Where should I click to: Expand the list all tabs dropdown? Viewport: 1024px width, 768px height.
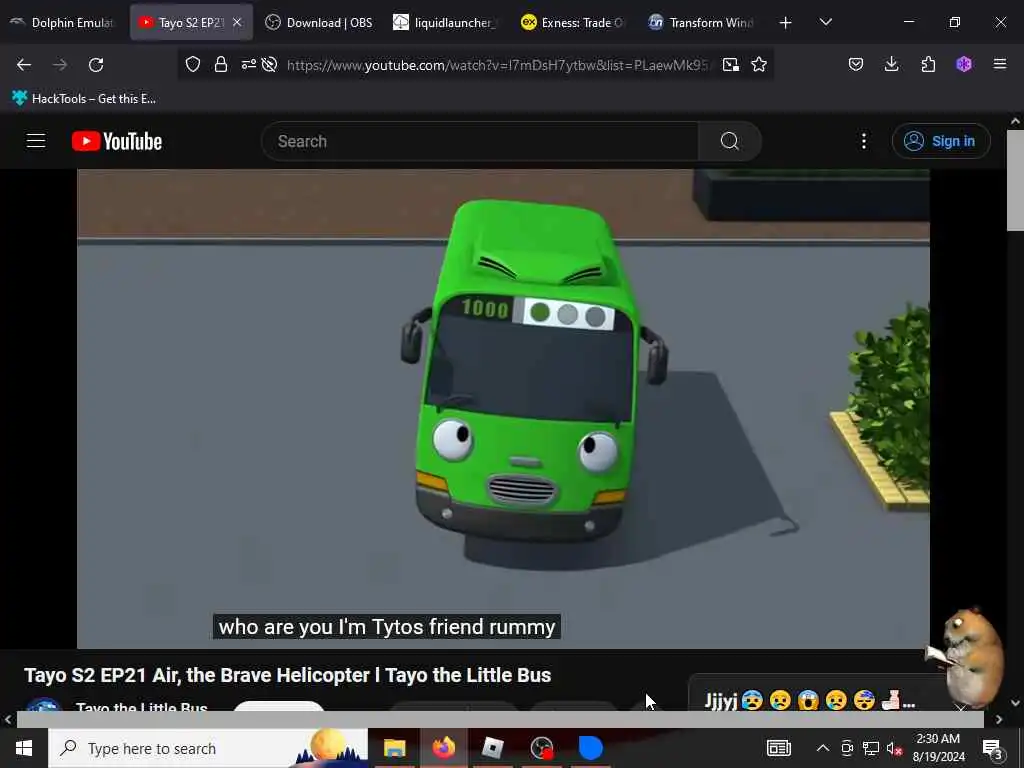825,22
